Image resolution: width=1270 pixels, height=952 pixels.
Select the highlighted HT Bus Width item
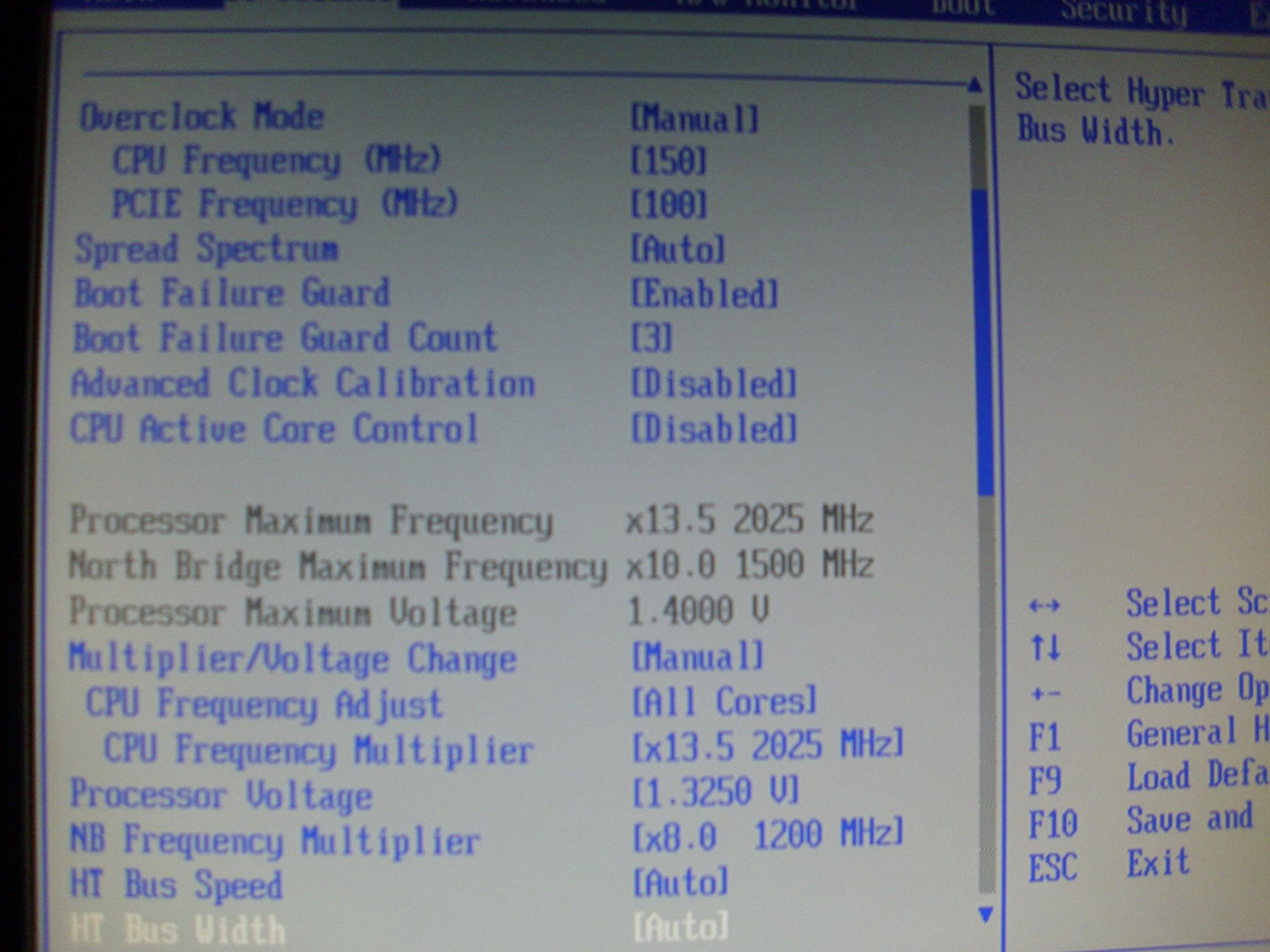pos(178,930)
